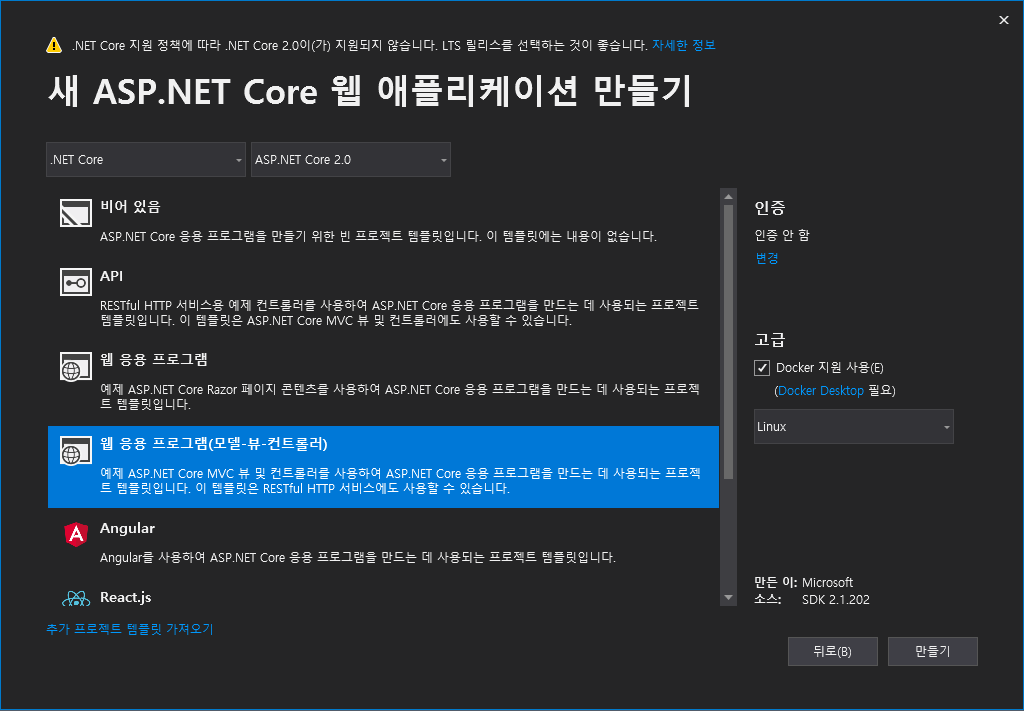The image size is (1024, 711).
Task: Click the 인증 안 함 status text
Action: [x=782, y=235]
